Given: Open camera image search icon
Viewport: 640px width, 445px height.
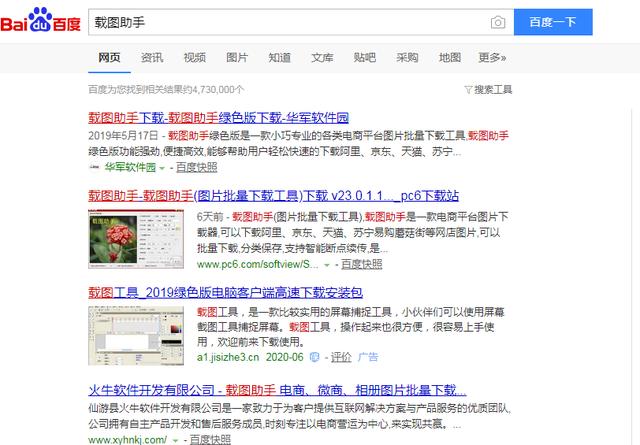Looking at the screenshot, I should pyautogui.click(x=498, y=22).
